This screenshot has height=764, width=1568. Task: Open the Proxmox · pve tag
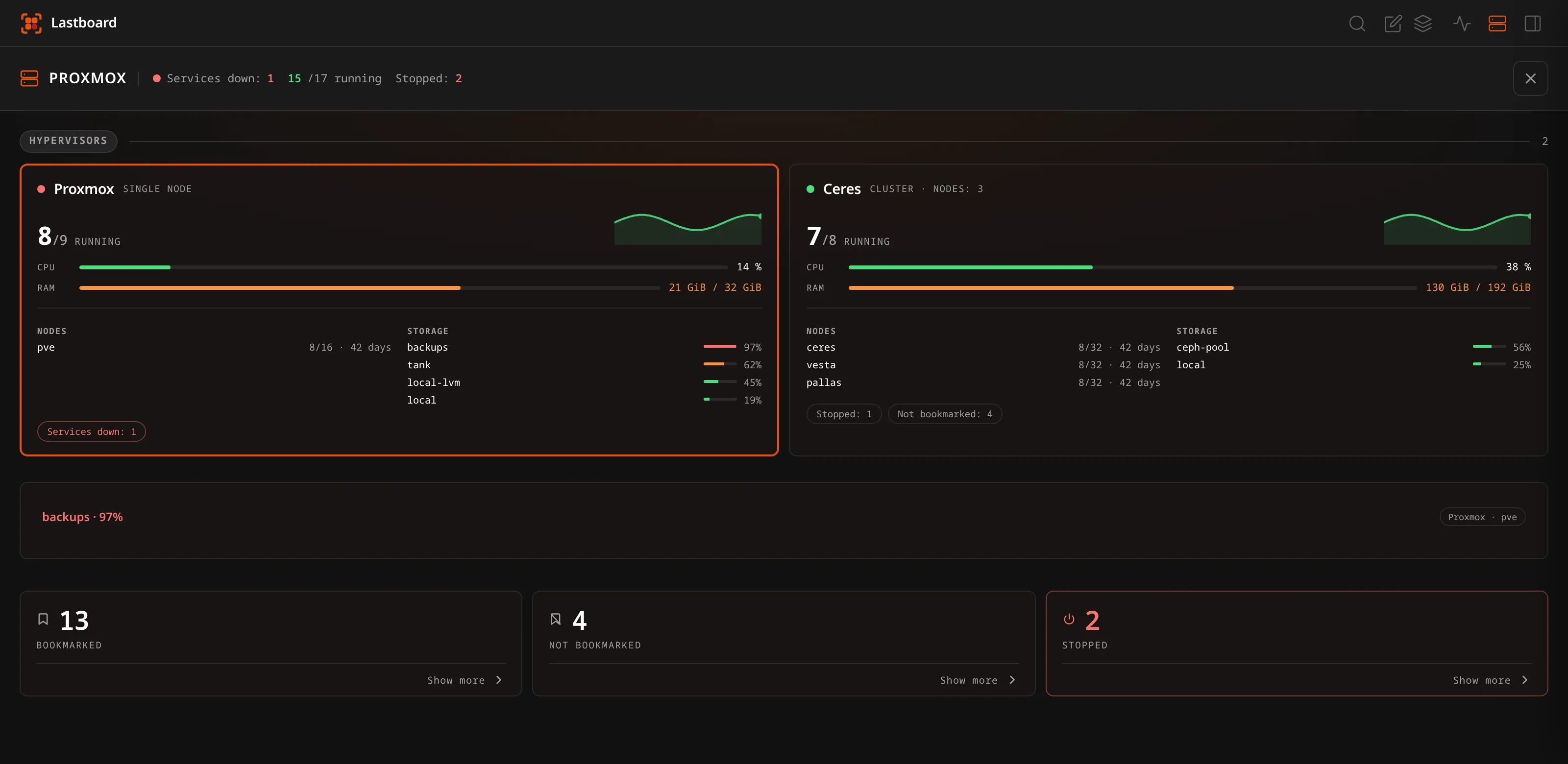1482,517
